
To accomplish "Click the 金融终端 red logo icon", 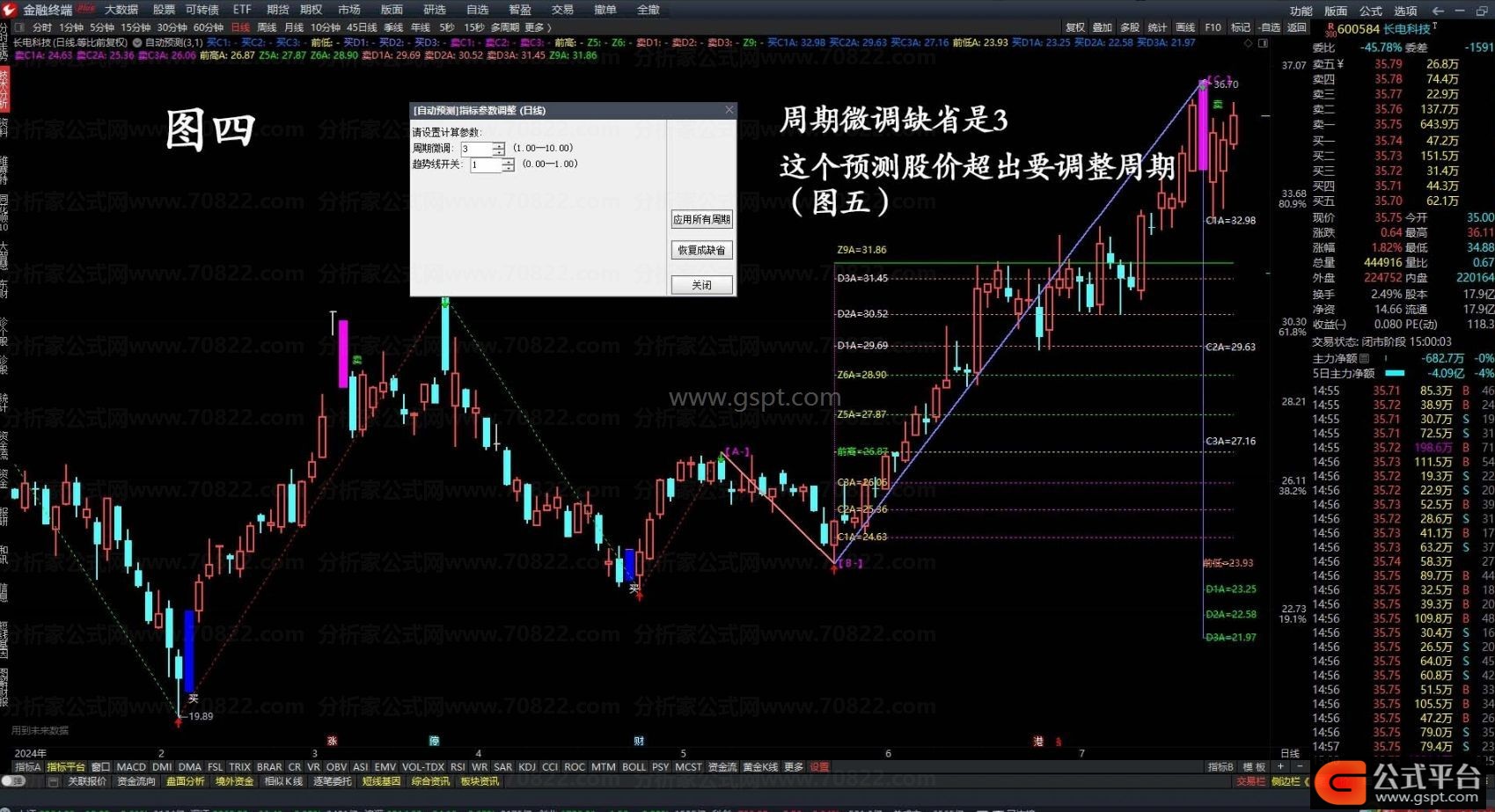I will pos(10,10).
